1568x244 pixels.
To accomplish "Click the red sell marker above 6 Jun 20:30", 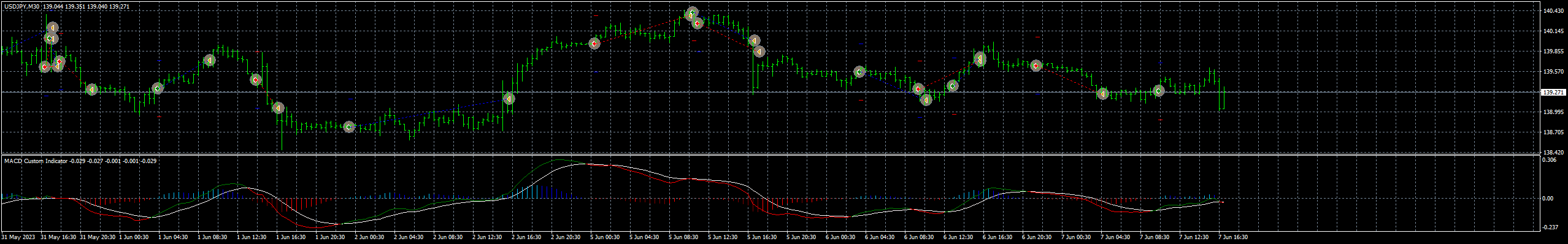I will (x=1036, y=66).
